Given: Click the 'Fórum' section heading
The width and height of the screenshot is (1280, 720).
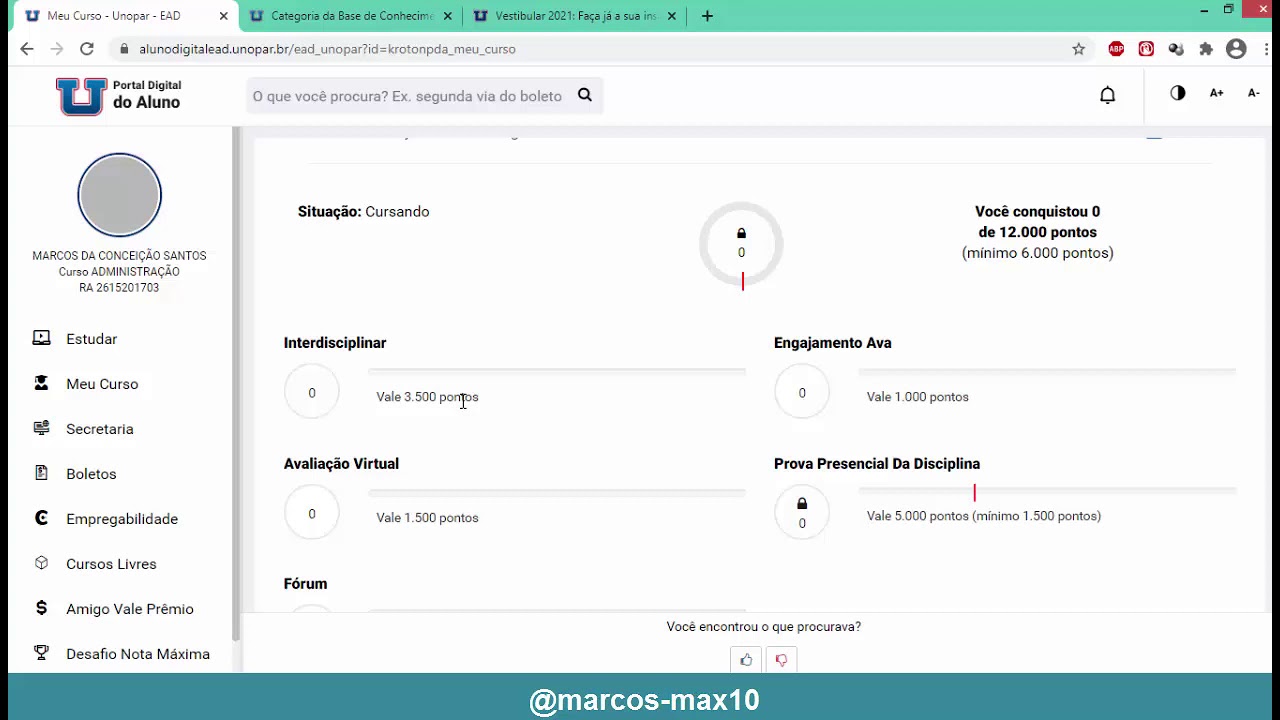Looking at the screenshot, I should tap(305, 584).
